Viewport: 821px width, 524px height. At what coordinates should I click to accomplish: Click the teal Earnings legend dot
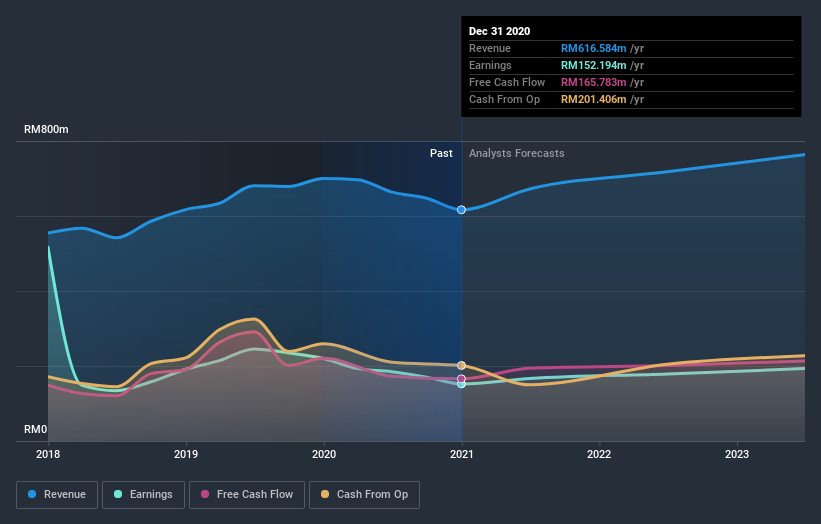pos(118,494)
